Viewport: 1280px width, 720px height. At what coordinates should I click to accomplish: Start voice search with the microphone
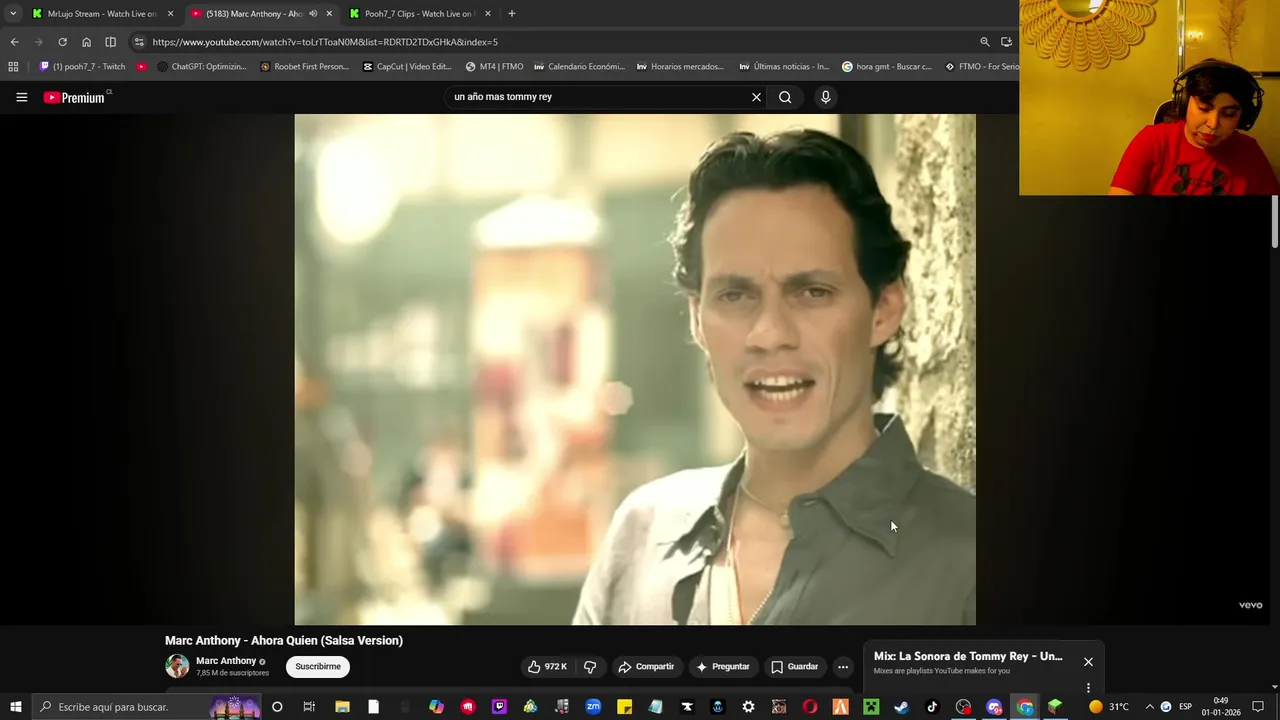click(x=825, y=97)
